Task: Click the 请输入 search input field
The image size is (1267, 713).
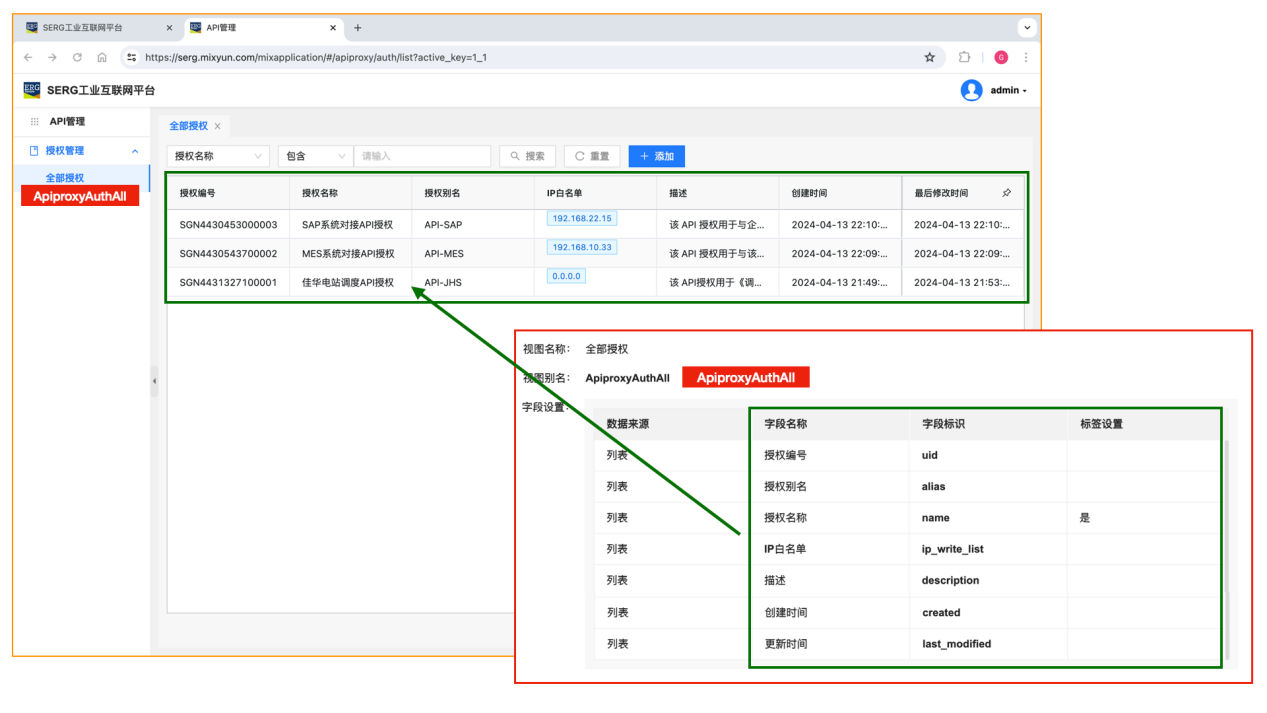Action: click(x=422, y=156)
